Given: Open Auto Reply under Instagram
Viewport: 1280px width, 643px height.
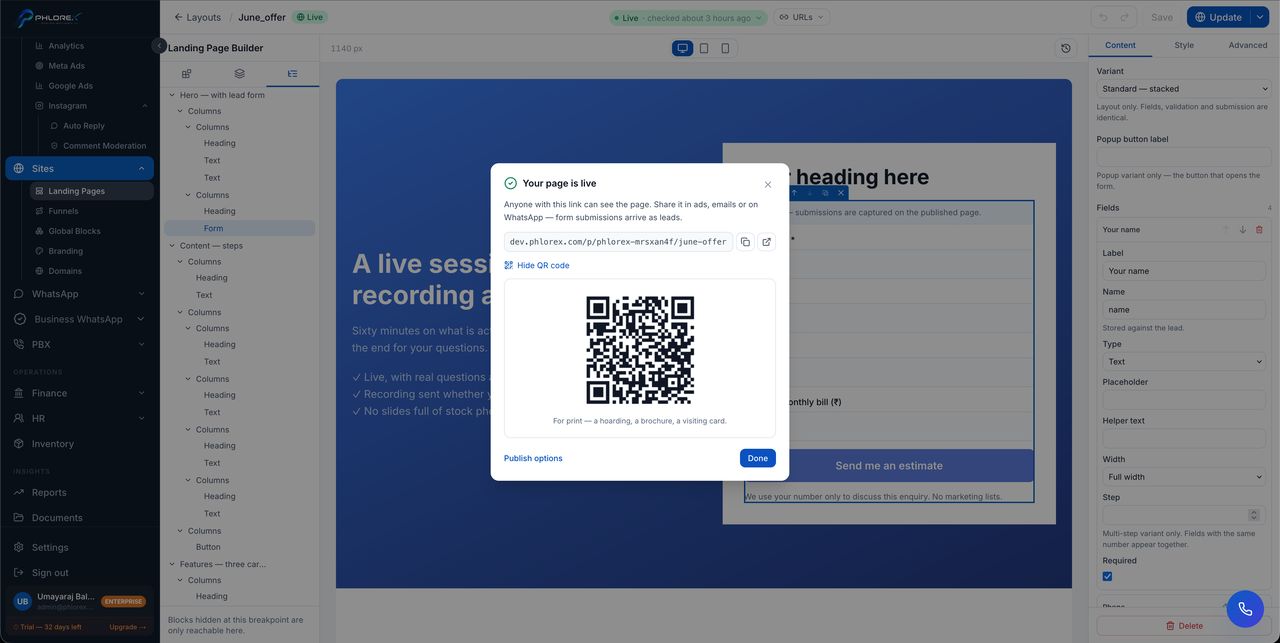Looking at the screenshot, I should [84, 126].
